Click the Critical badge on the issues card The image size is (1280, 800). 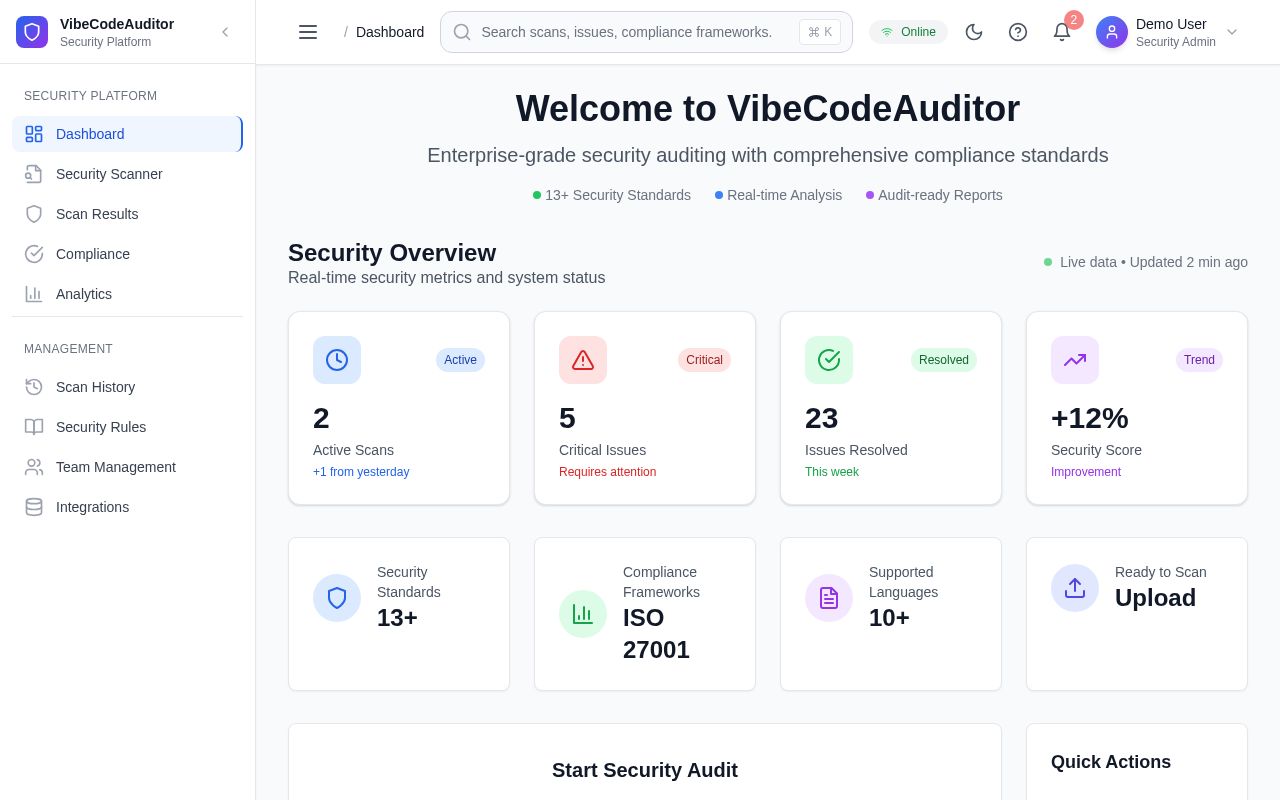point(704,360)
